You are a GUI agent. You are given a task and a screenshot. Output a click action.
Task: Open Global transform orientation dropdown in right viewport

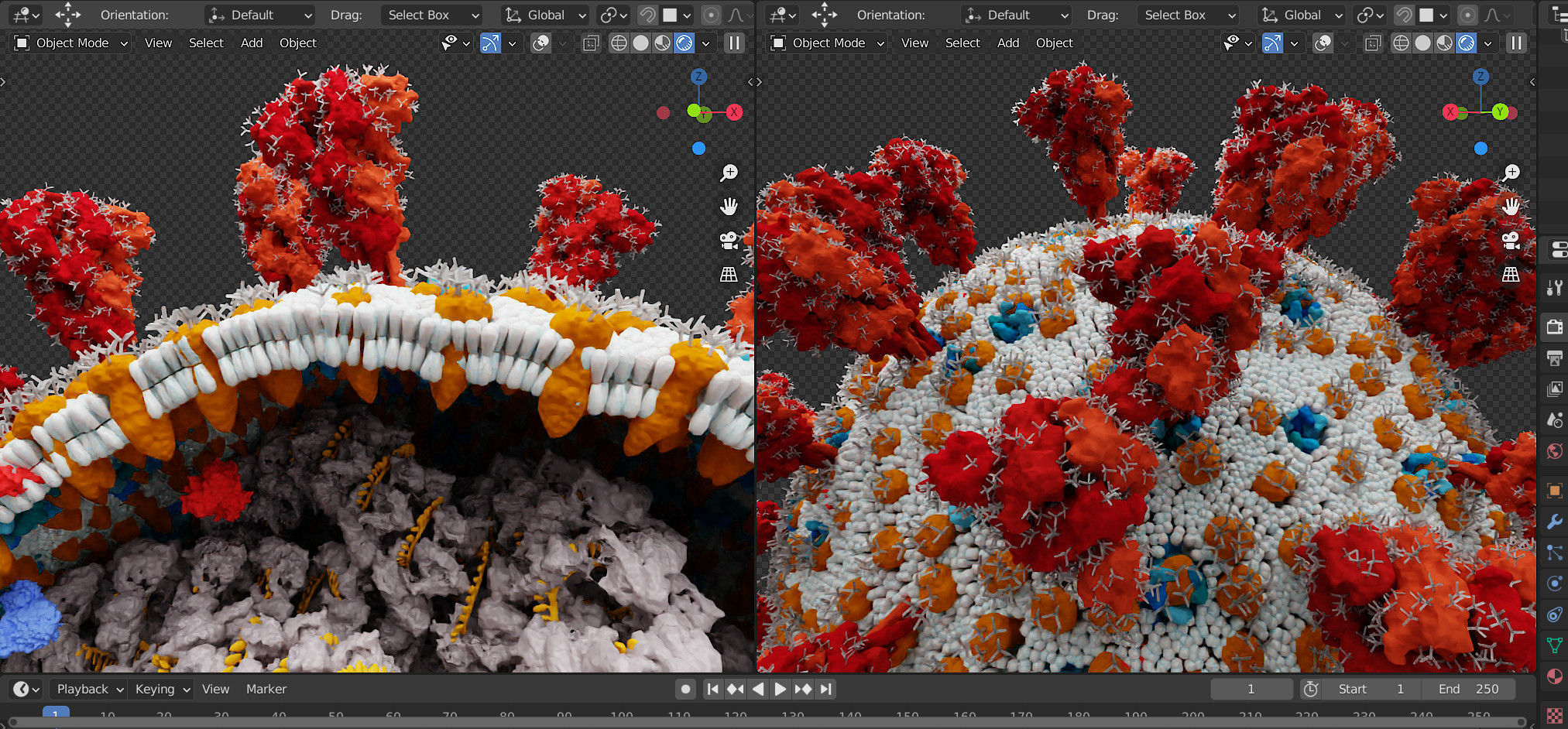tap(1302, 15)
